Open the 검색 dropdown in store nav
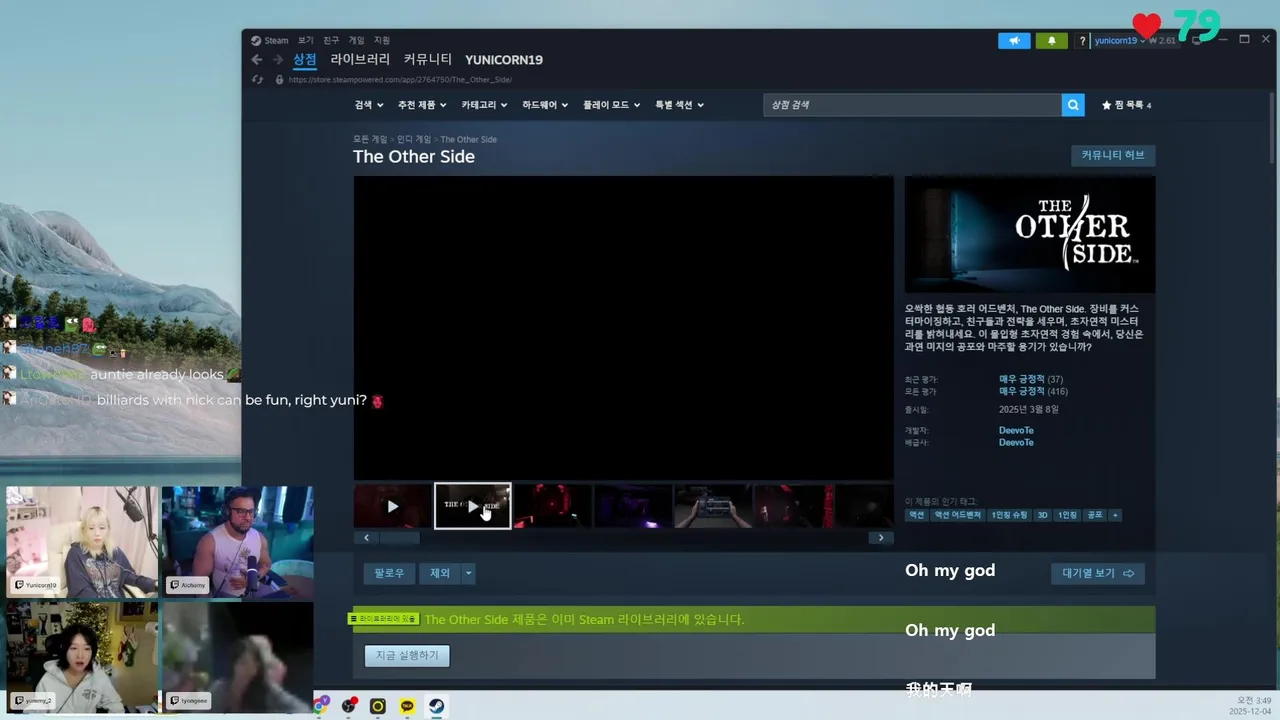Image resolution: width=1280 pixels, height=720 pixels. pyautogui.click(x=368, y=105)
